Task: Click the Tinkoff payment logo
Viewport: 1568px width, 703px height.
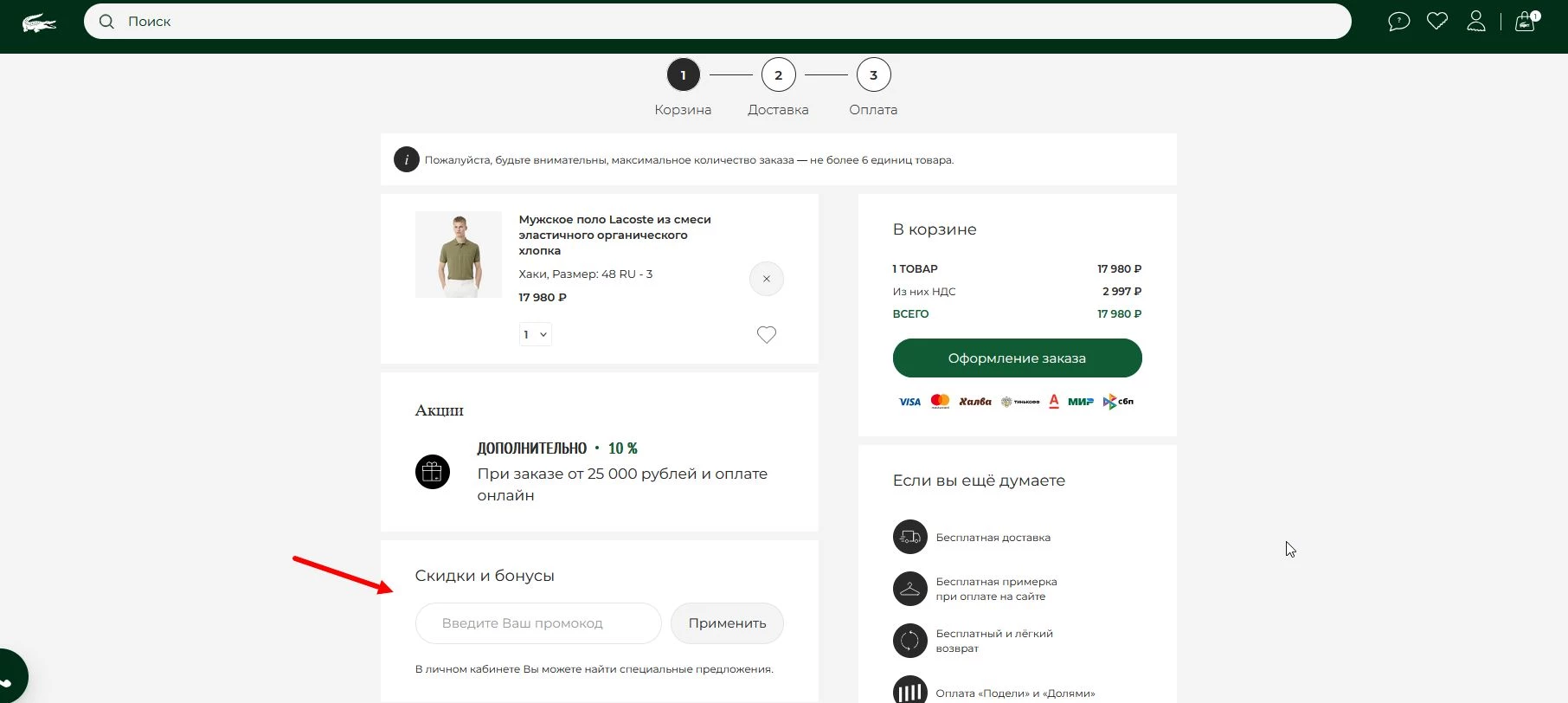Action: click(x=1020, y=402)
